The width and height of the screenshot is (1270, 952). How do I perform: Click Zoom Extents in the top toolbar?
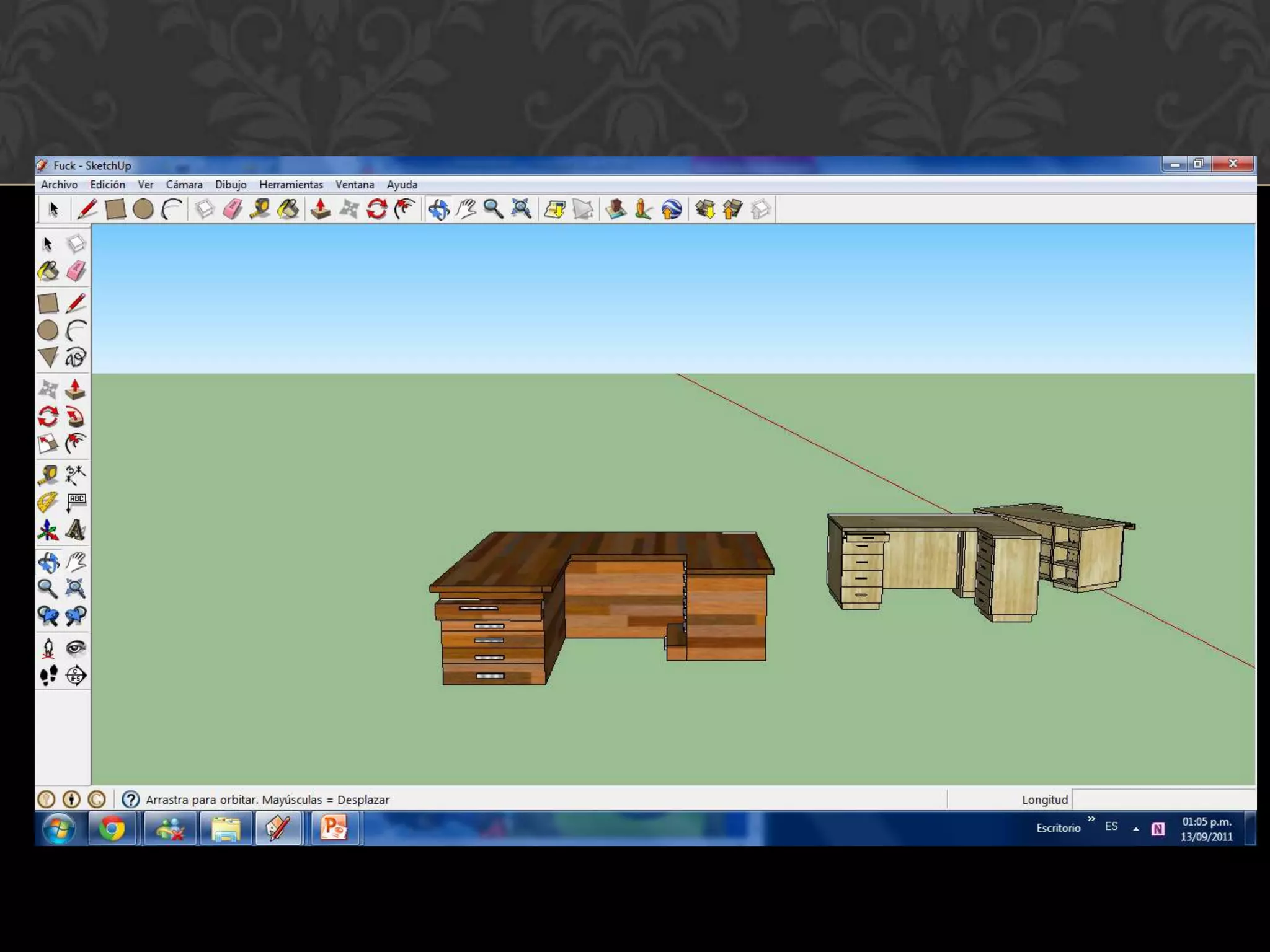[521, 209]
